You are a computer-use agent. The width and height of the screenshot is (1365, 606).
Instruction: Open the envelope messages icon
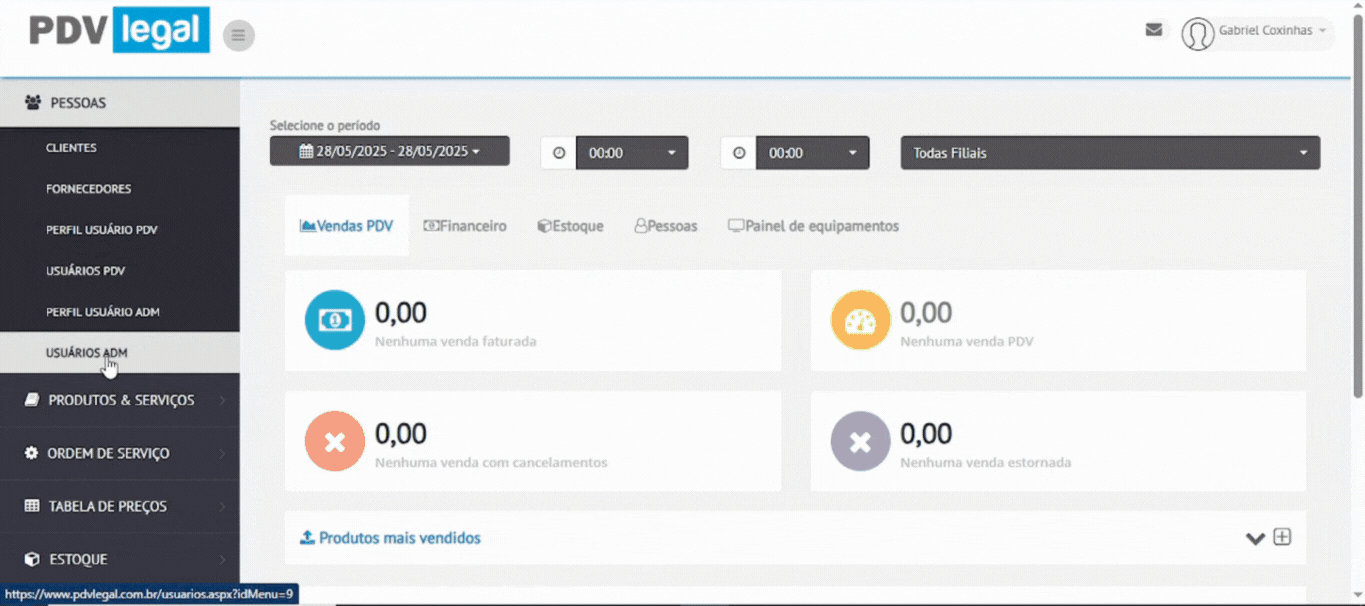click(1153, 30)
